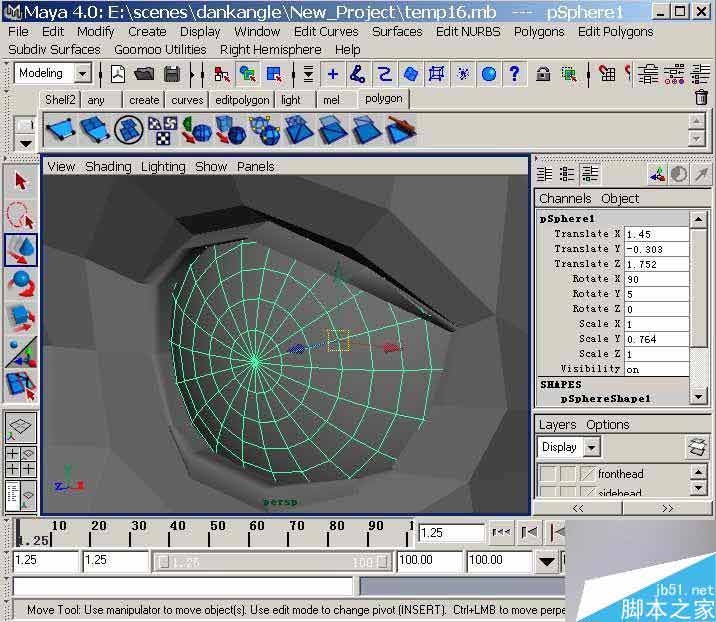Click the Translate X value field
Screen dimensions: 716x622
click(656, 234)
